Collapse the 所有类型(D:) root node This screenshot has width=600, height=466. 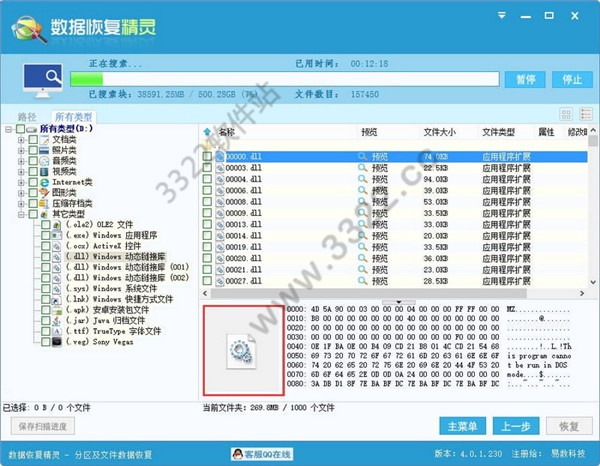(8, 129)
